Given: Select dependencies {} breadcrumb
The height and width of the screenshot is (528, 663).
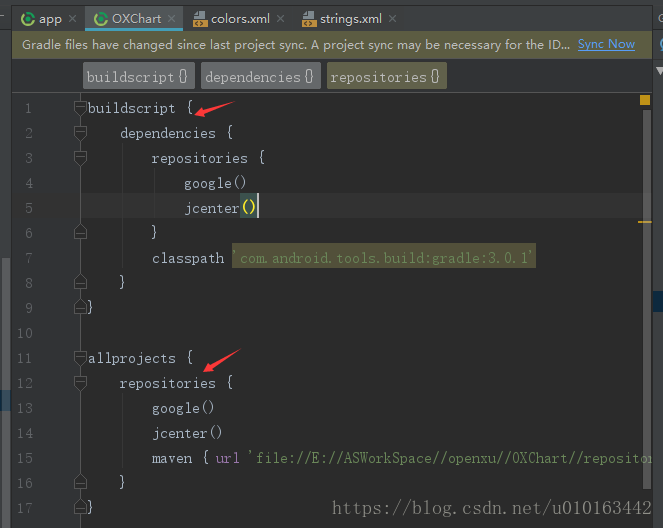Looking at the screenshot, I should pyautogui.click(x=260, y=76).
